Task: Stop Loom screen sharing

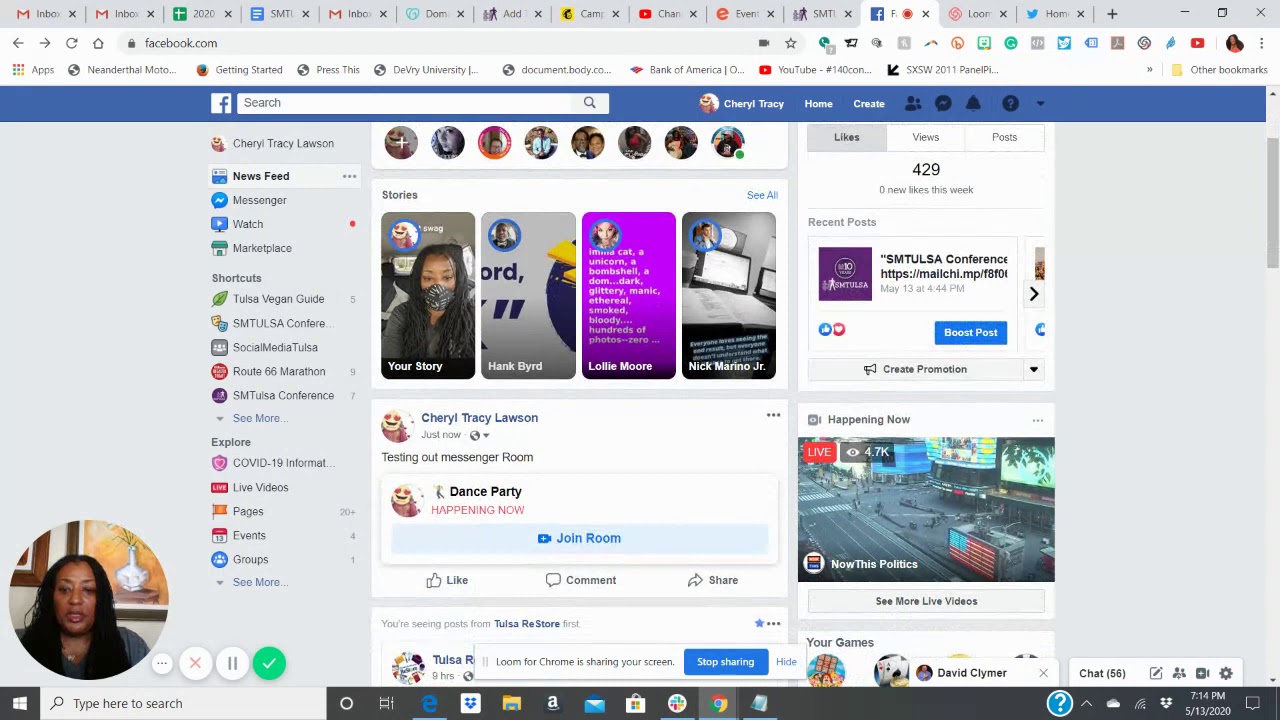Action: 725,662
